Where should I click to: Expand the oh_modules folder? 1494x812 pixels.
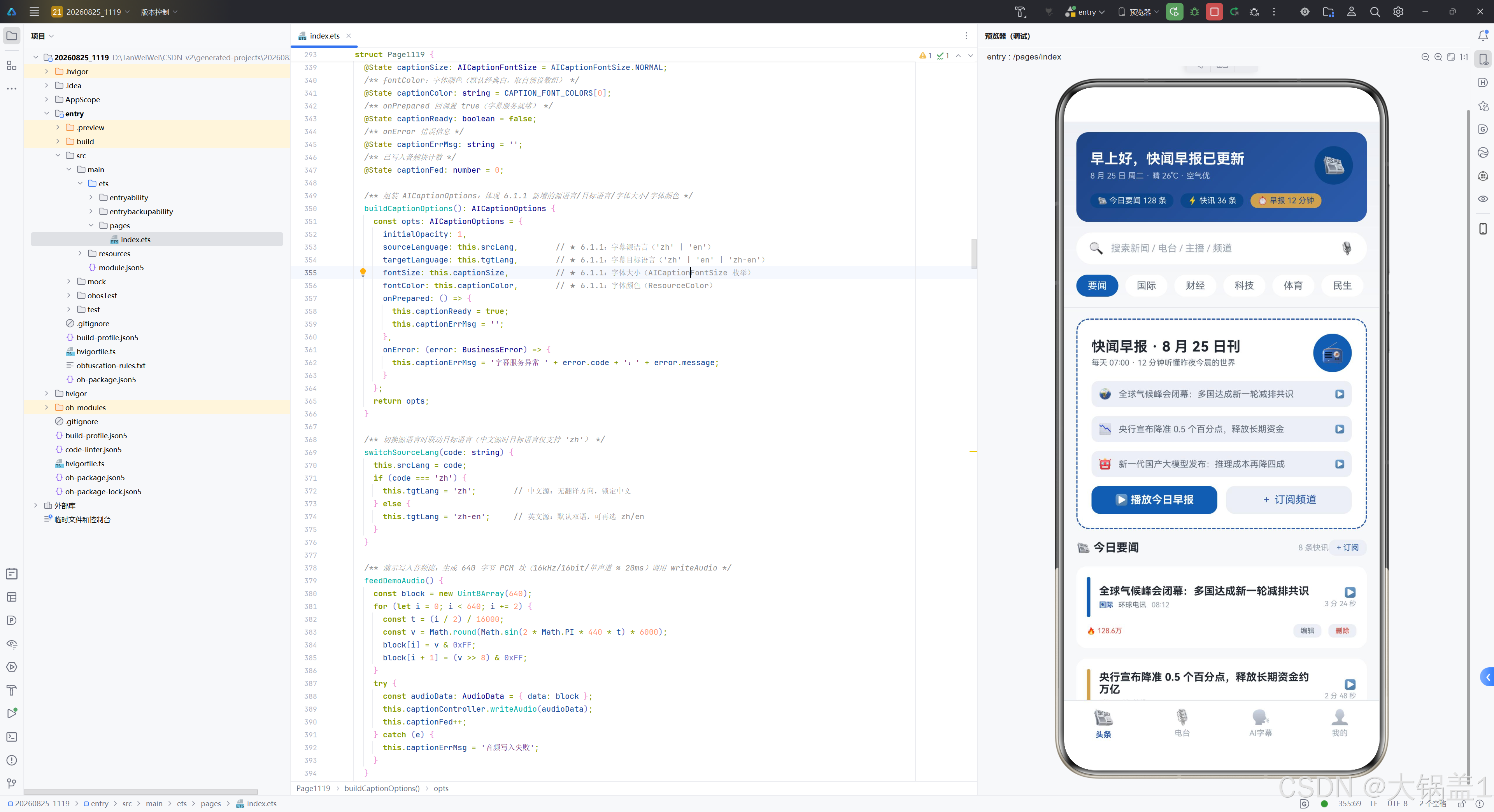[46, 408]
